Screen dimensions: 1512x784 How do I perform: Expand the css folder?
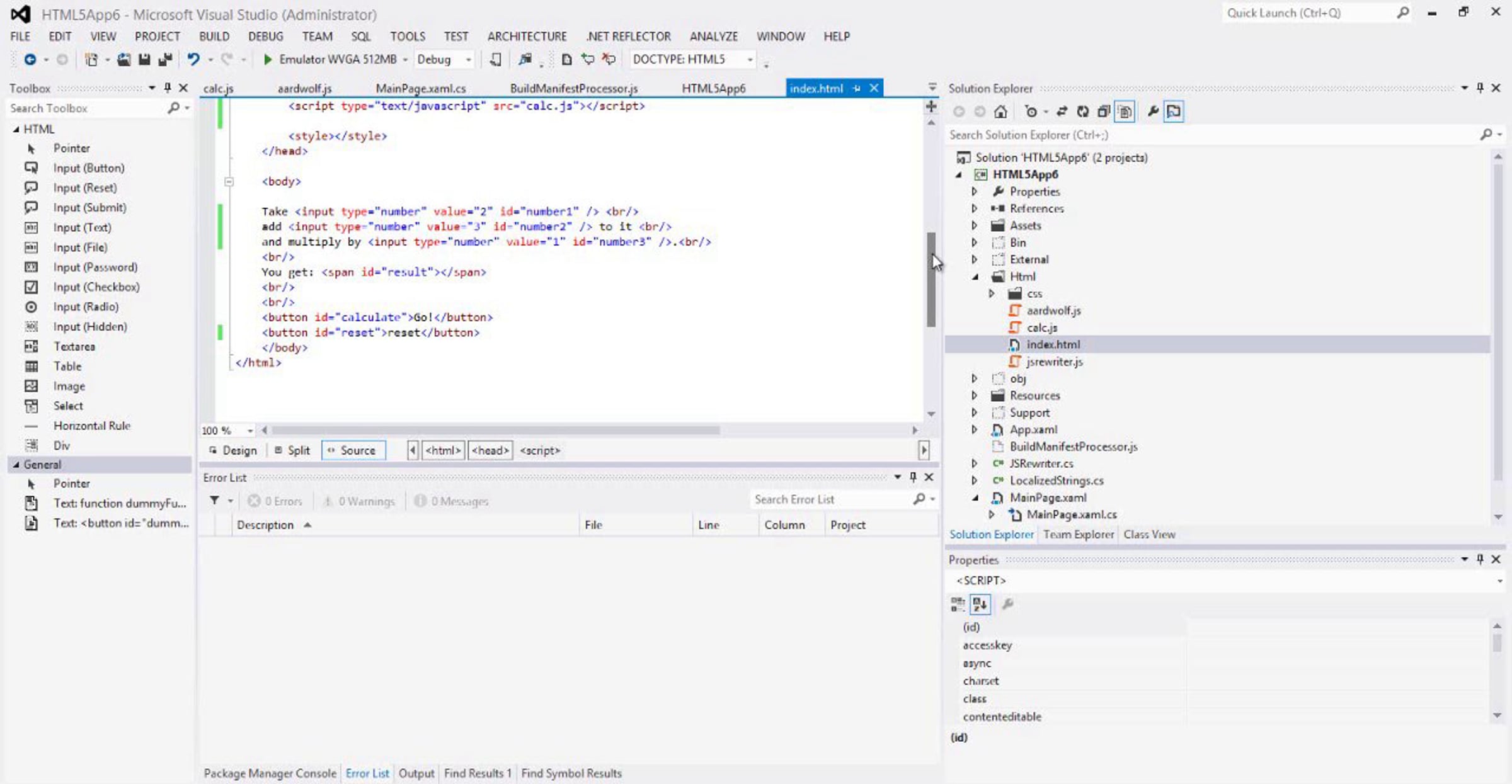992,293
